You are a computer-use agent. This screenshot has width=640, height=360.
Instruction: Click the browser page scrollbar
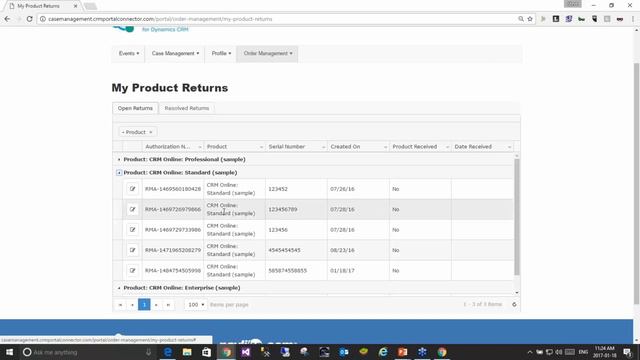coord(636,184)
